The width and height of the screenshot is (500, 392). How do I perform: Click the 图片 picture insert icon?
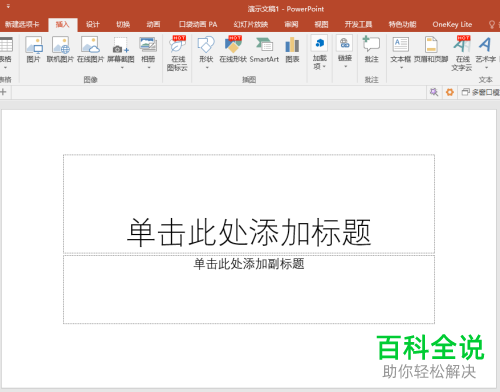tap(34, 45)
